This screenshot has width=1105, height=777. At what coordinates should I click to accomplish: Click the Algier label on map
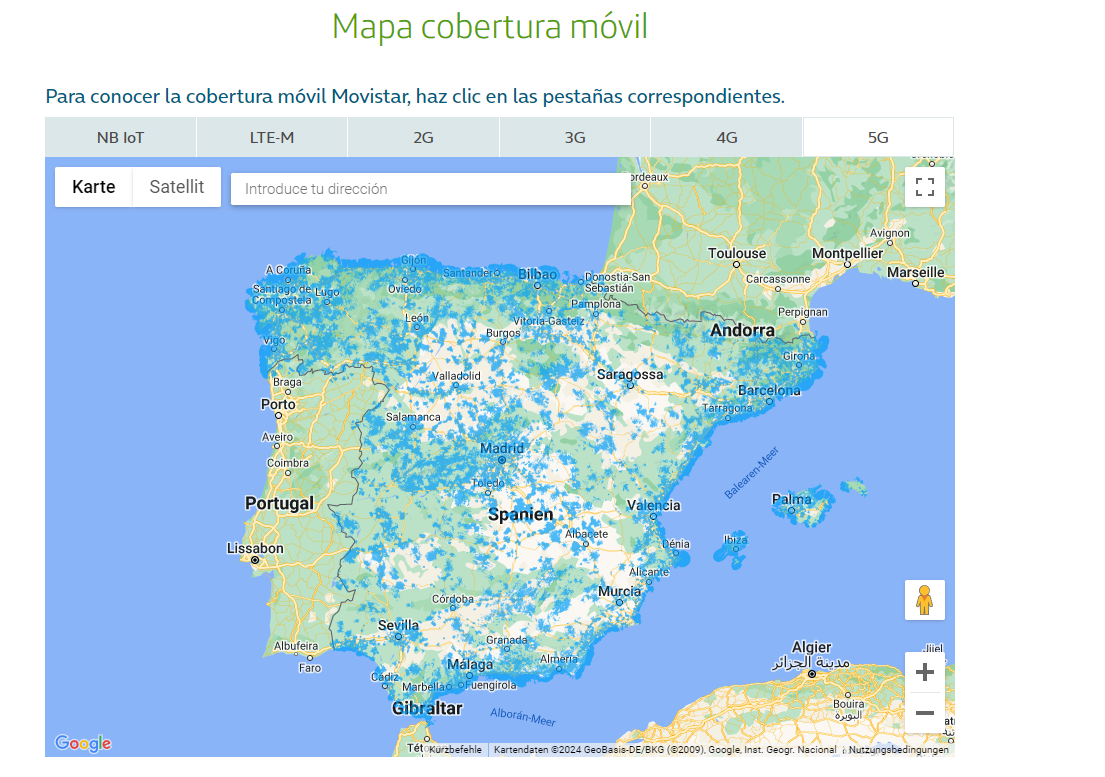click(811, 647)
